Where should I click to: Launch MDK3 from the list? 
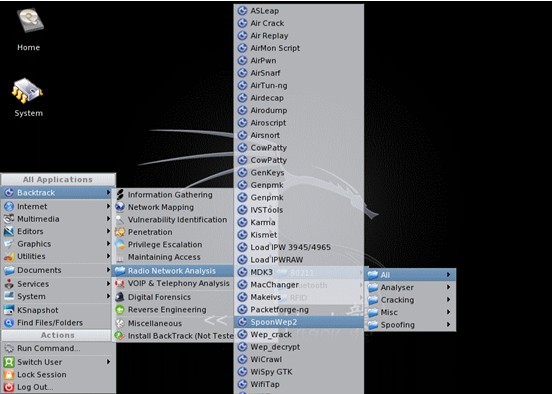299,272
